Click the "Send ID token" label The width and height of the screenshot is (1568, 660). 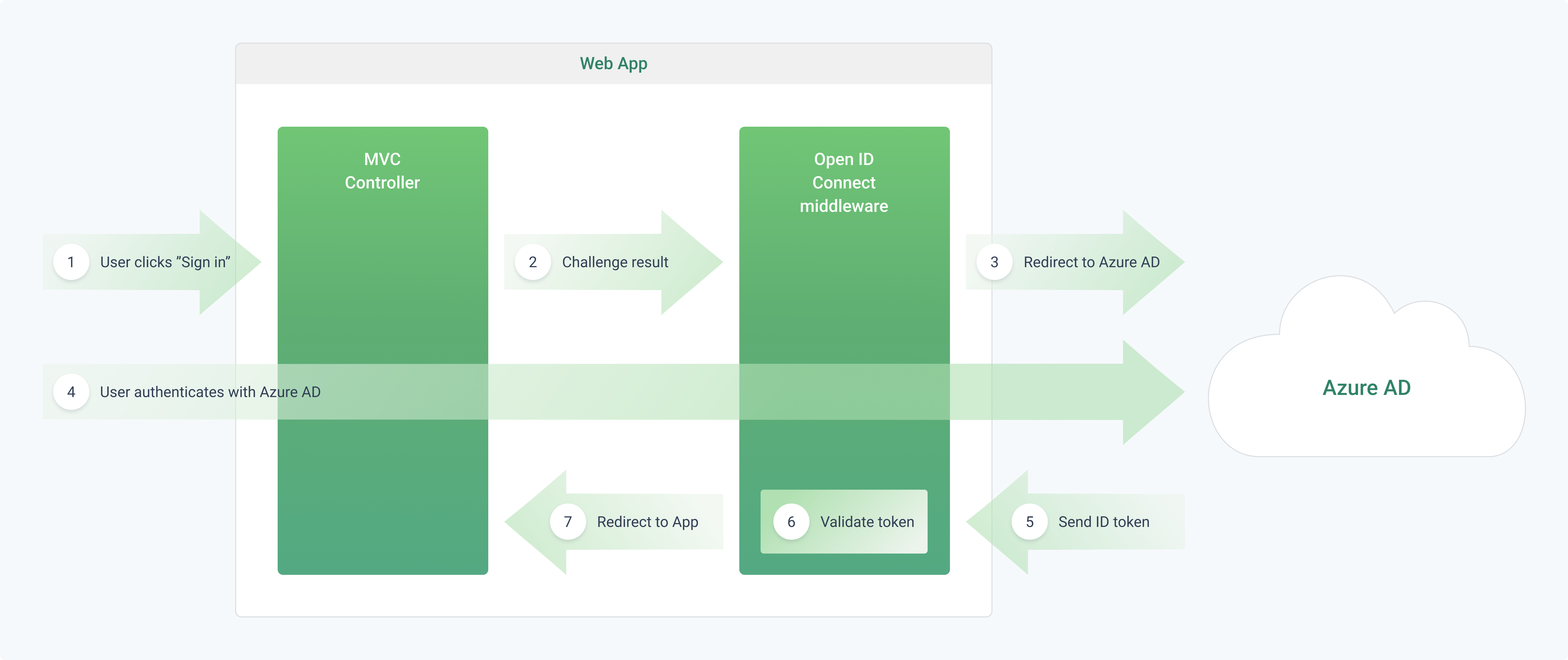[x=1104, y=522]
